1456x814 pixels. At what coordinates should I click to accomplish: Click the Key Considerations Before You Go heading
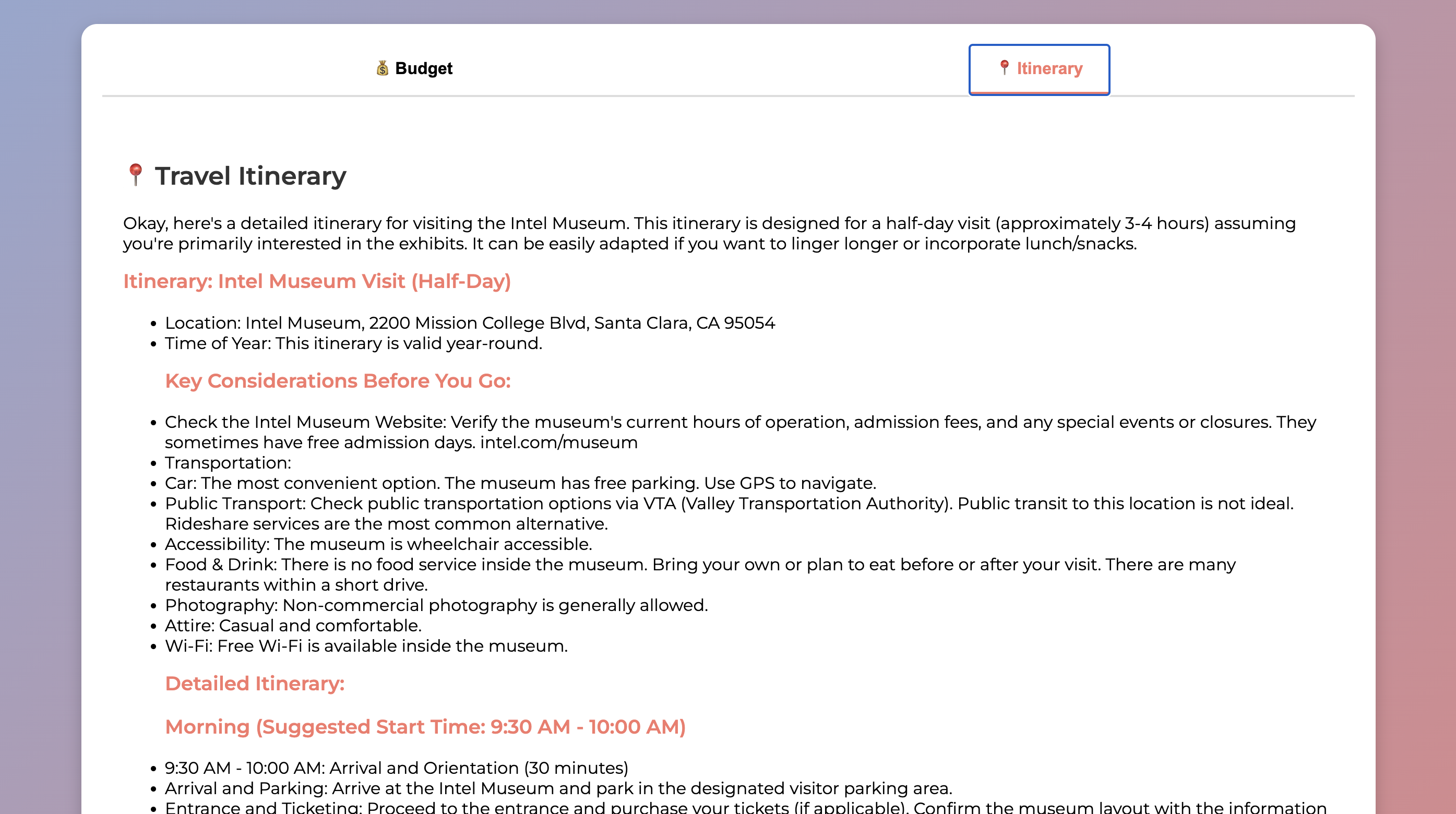point(338,381)
